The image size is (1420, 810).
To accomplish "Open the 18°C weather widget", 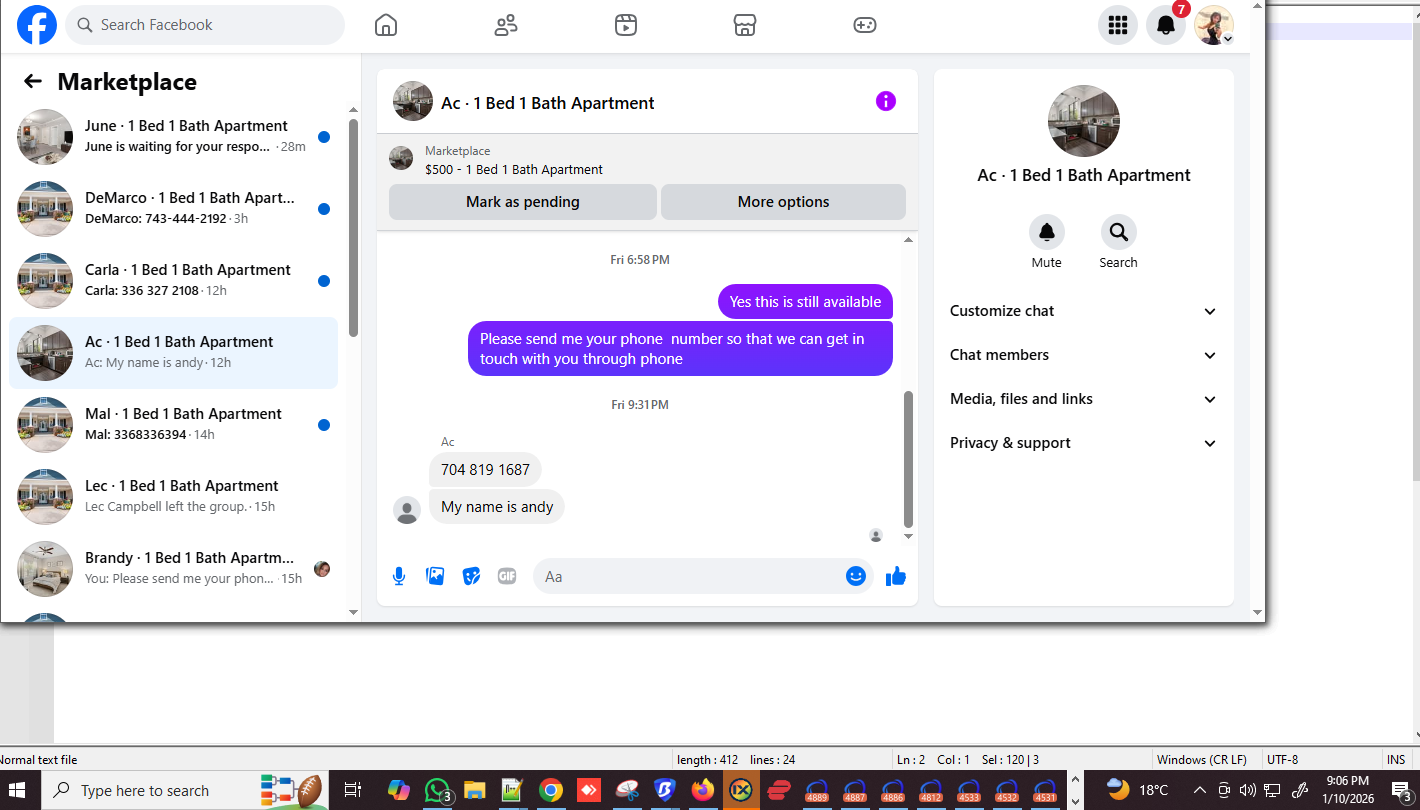I will pyautogui.click(x=1137, y=790).
